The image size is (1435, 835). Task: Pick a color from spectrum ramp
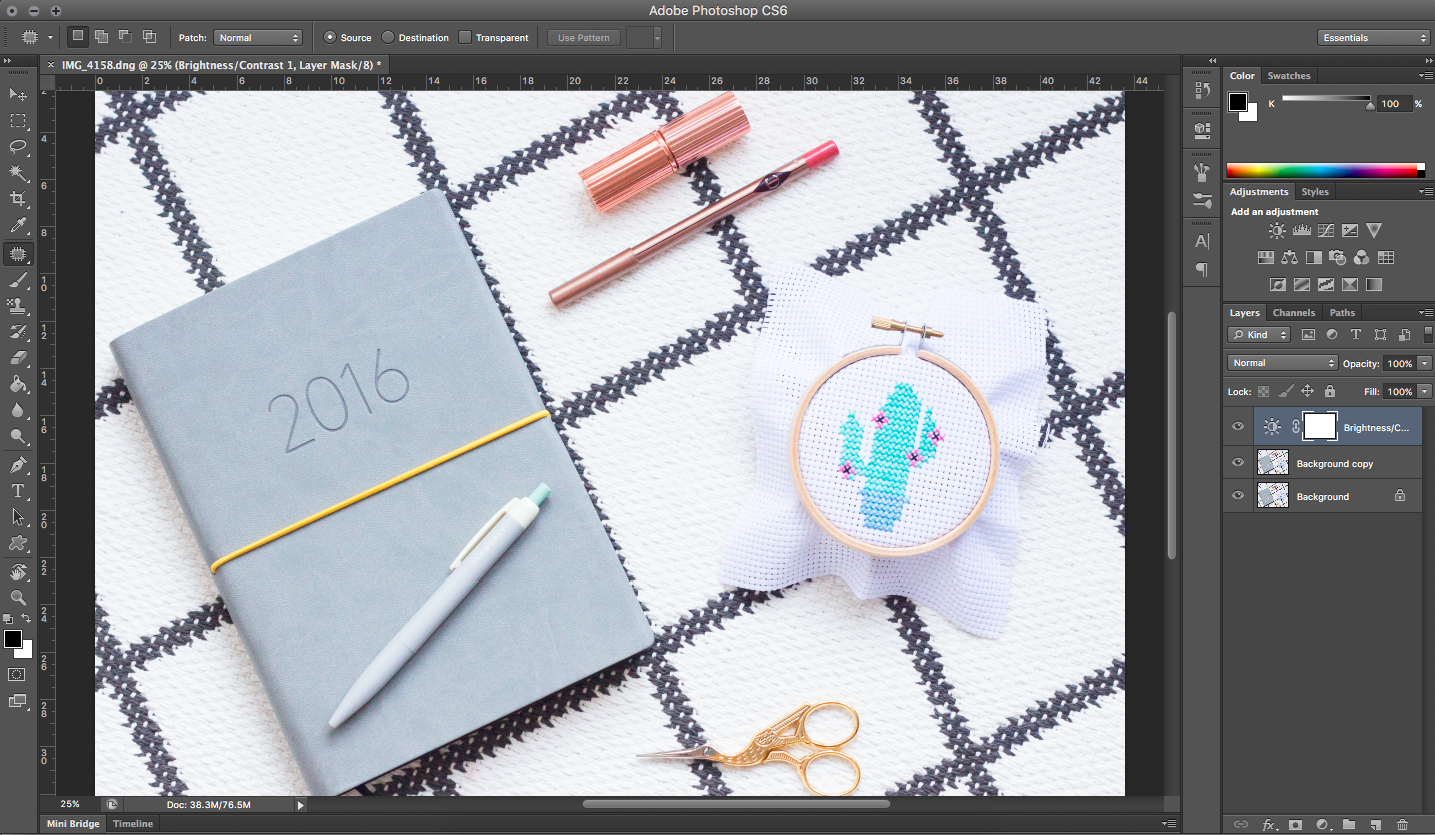pos(1323,170)
